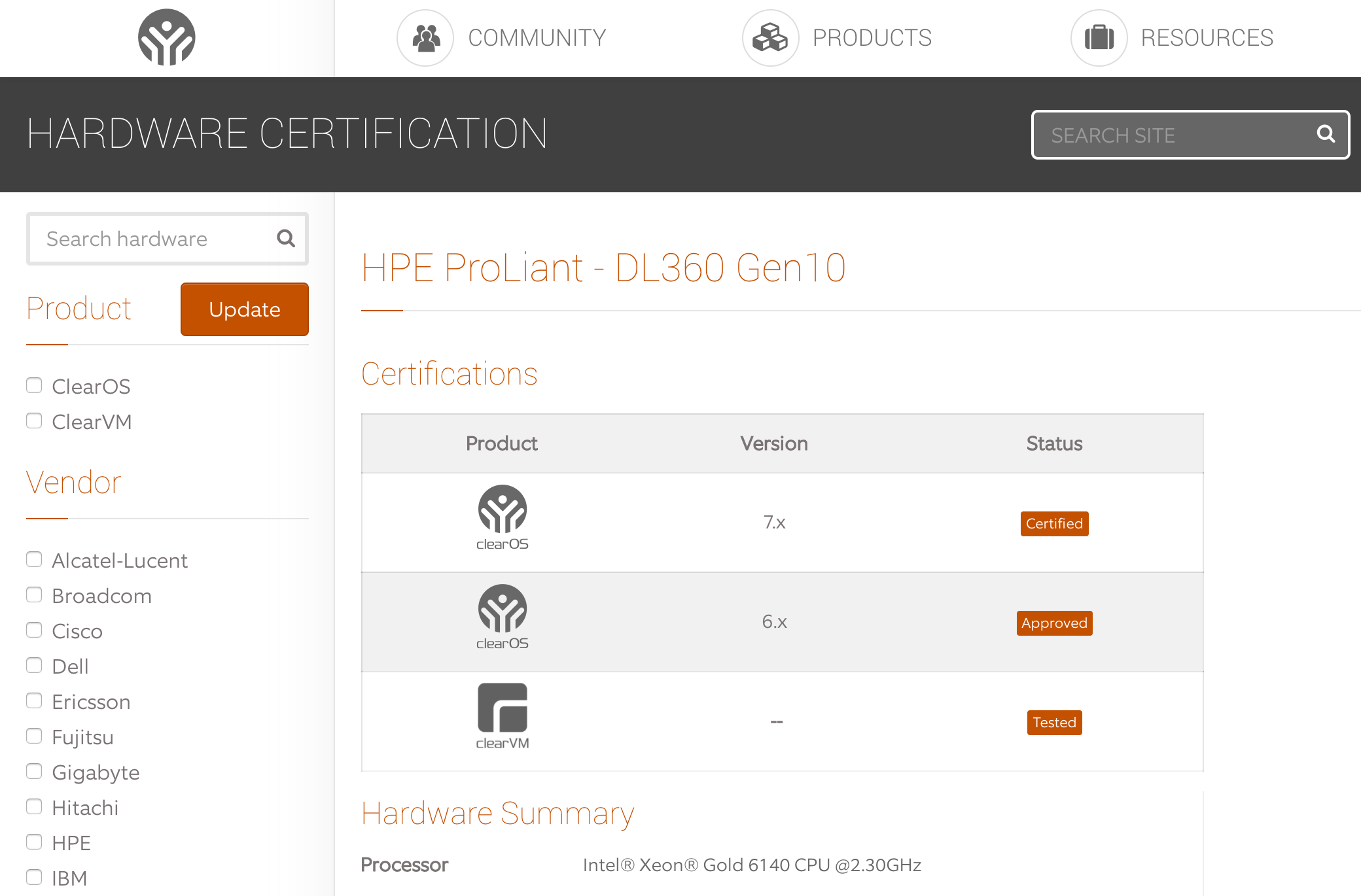The image size is (1361, 896).
Task: Check the ClearOS product filter
Action: coord(34,385)
